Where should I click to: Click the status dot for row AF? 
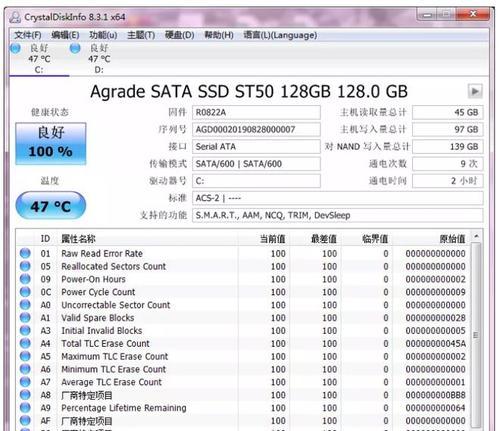tap(25, 420)
